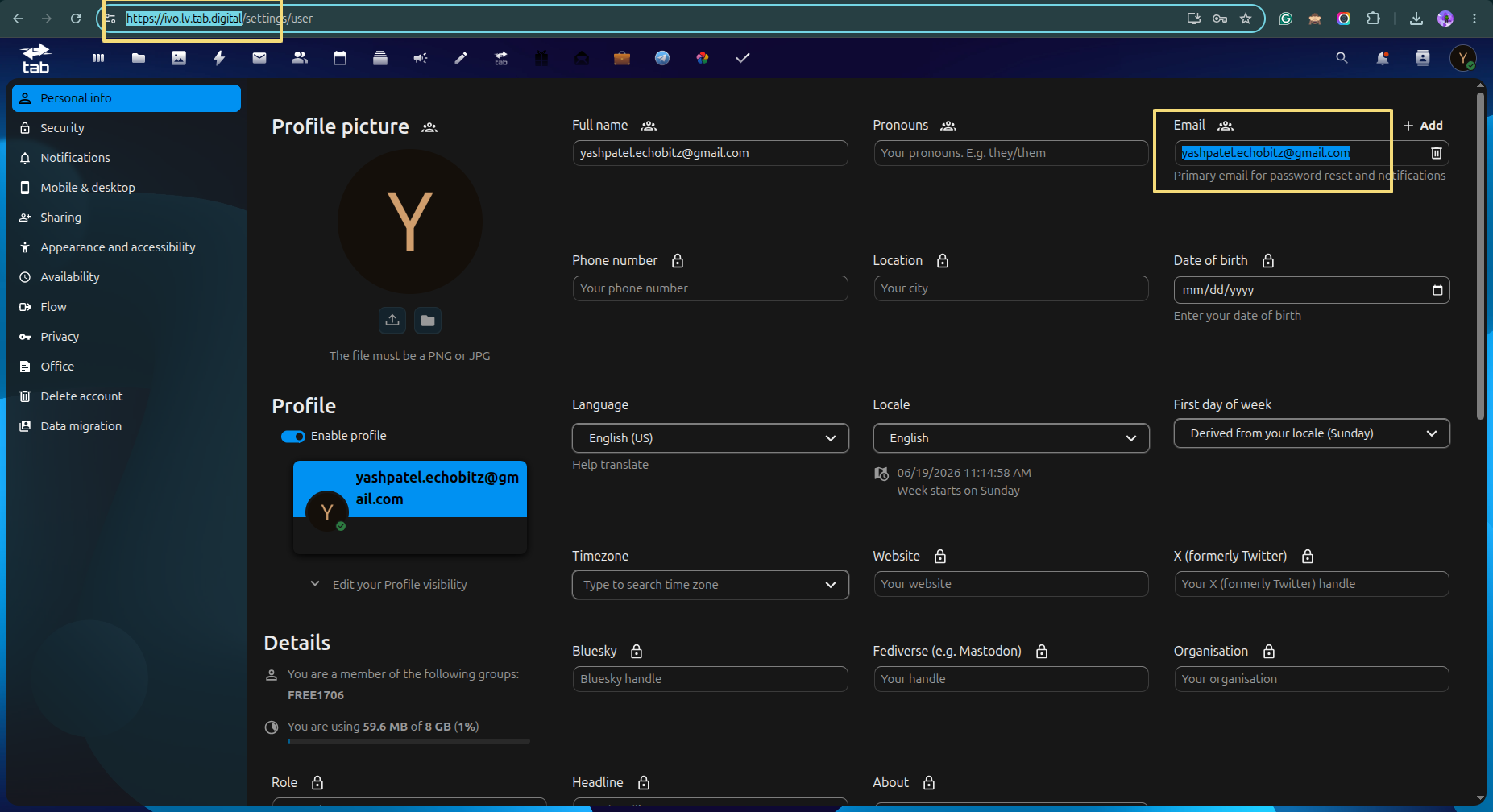
Task: Open the Mail envelope app
Action: [x=259, y=58]
